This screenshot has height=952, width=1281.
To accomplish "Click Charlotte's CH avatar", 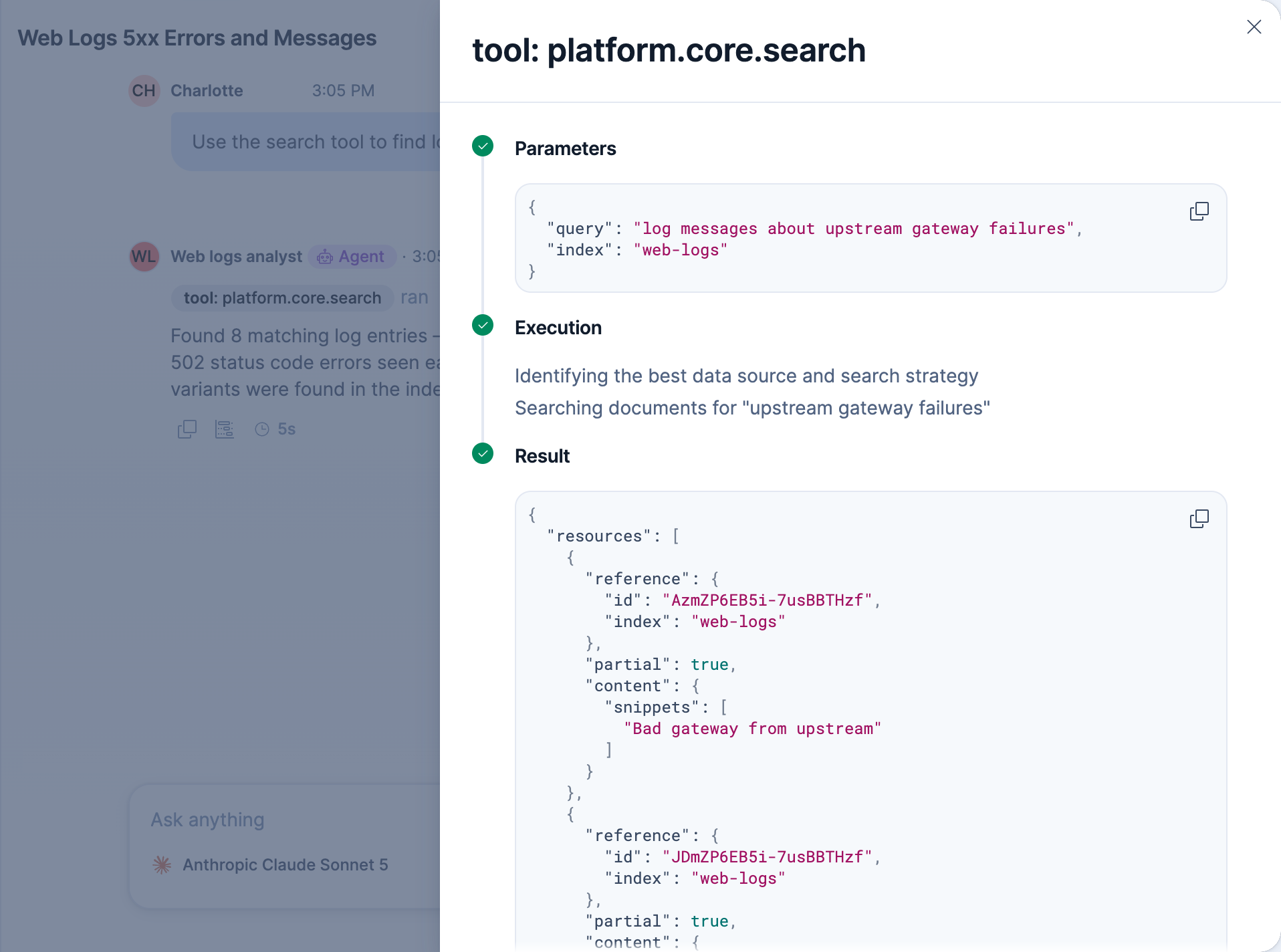I will [144, 91].
